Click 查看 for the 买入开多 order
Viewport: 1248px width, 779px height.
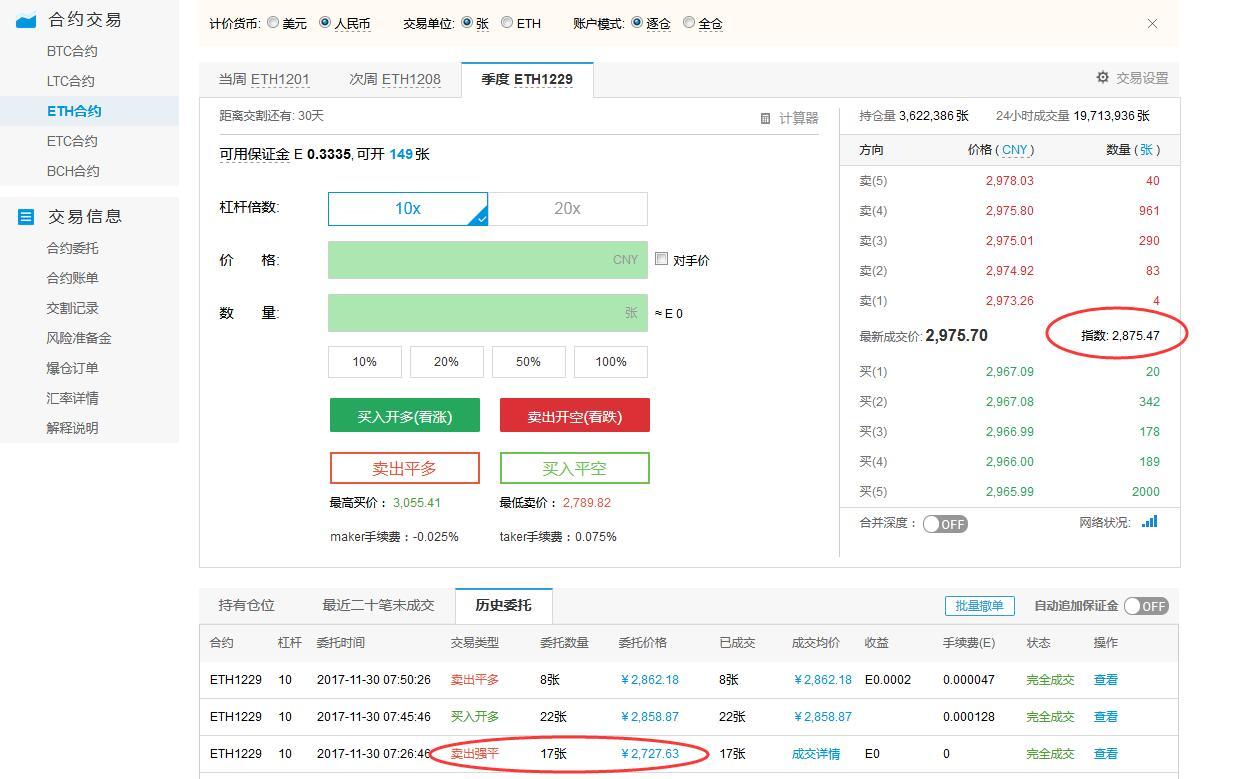[x=1106, y=717]
